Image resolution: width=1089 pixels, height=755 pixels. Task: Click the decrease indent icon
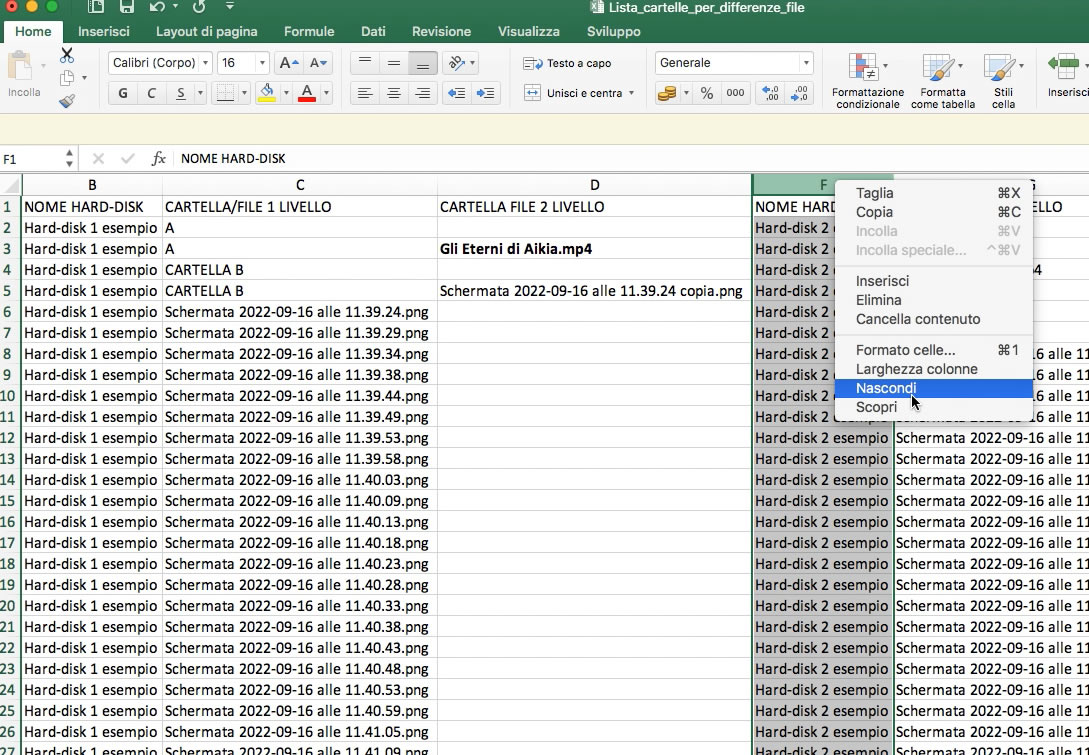456,93
